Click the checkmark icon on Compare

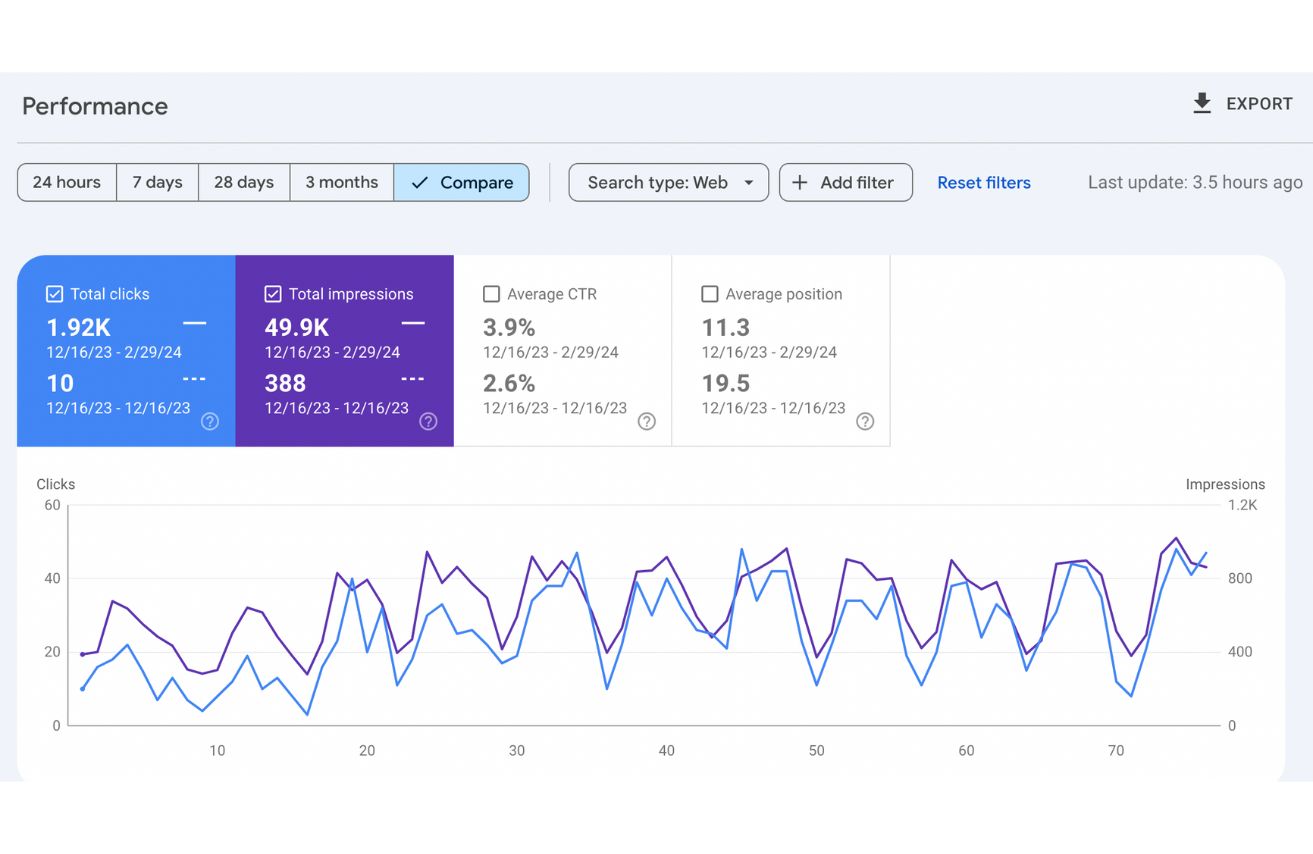tap(420, 183)
